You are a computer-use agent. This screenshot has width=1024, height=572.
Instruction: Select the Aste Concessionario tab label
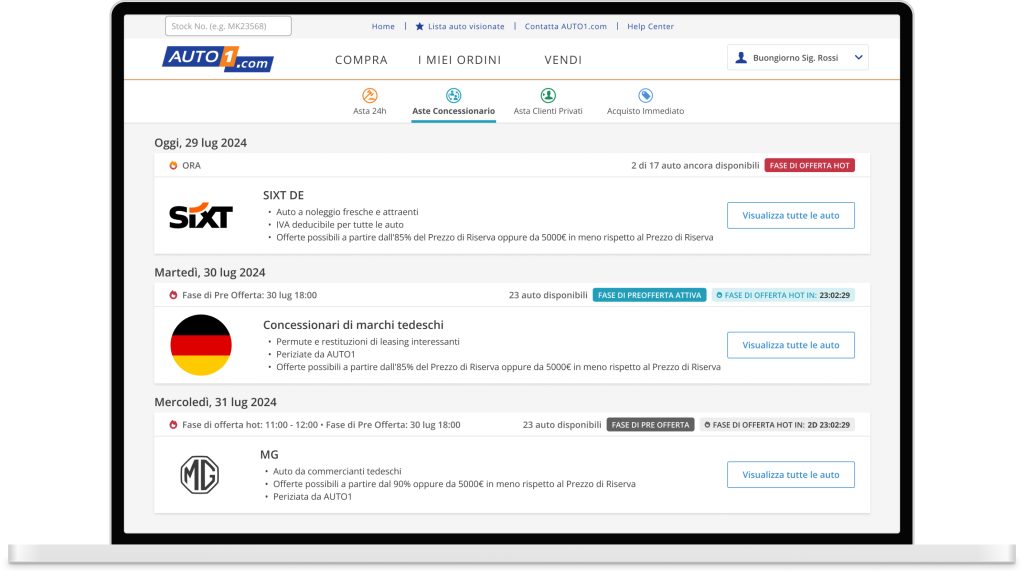(453, 111)
